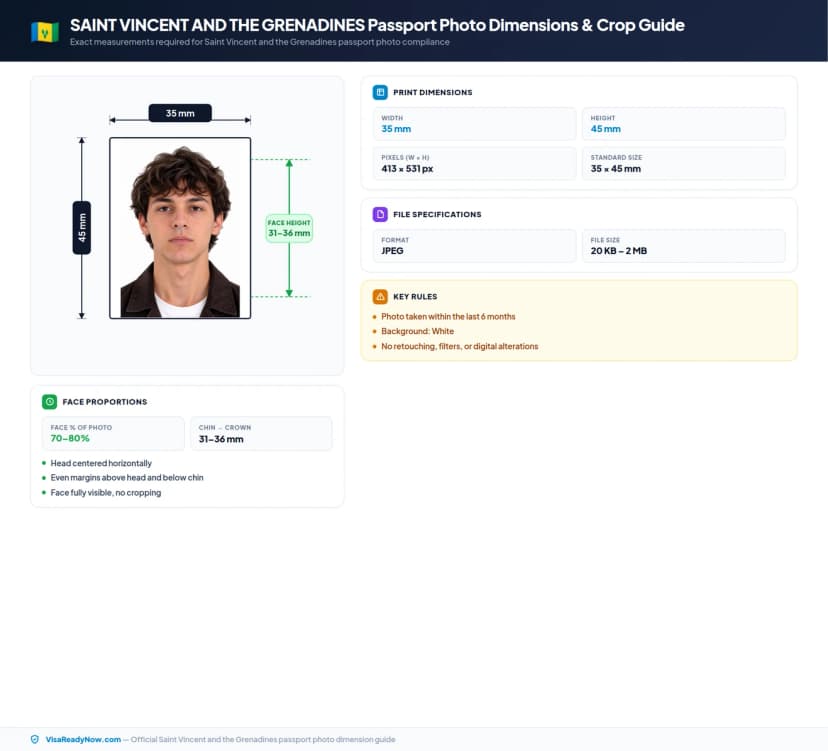Click the 'Background: White' rule
The image size is (828, 751).
click(x=417, y=331)
